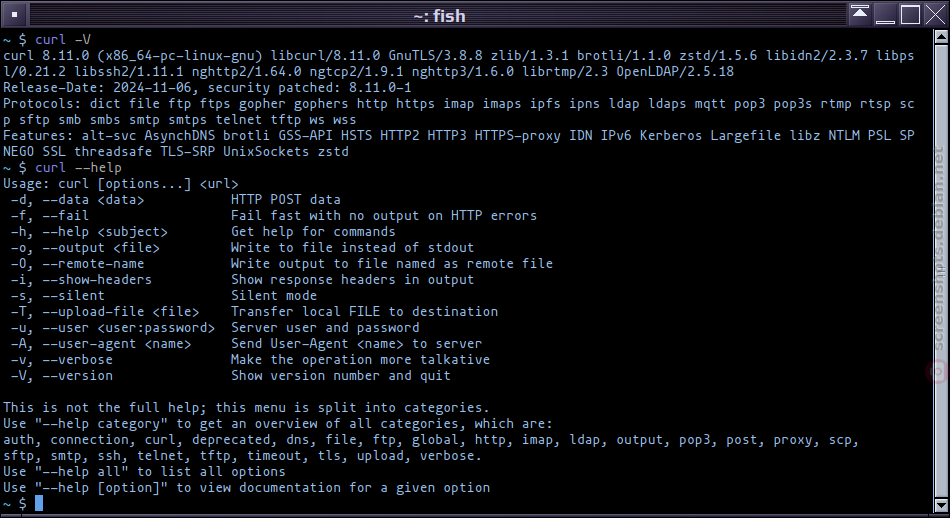Image resolution: width=950 pixels, height=518 pixels.
Task: Click the scrollbar down arrow
Action: pos(941,505)
